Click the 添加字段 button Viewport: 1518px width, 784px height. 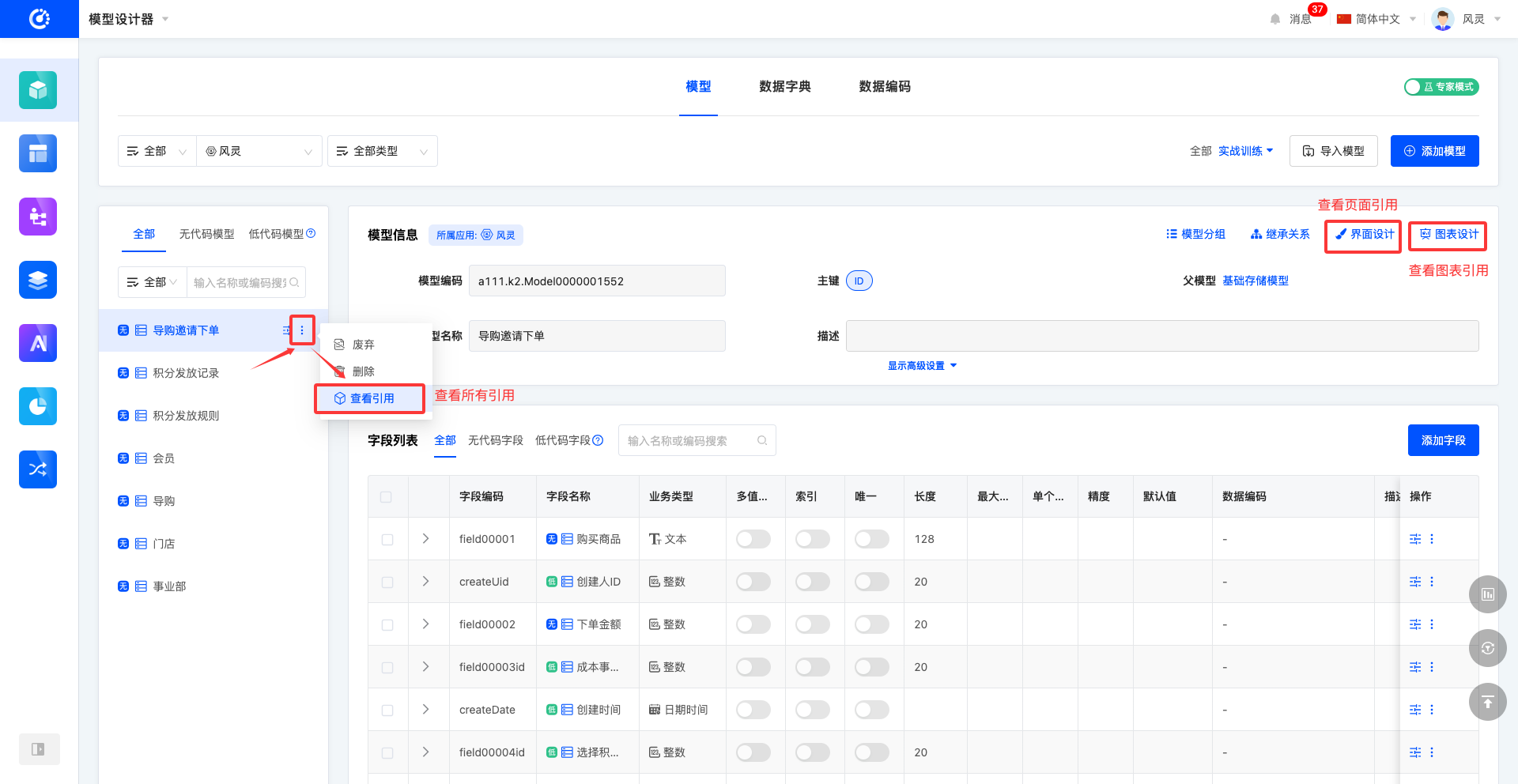1444,440
